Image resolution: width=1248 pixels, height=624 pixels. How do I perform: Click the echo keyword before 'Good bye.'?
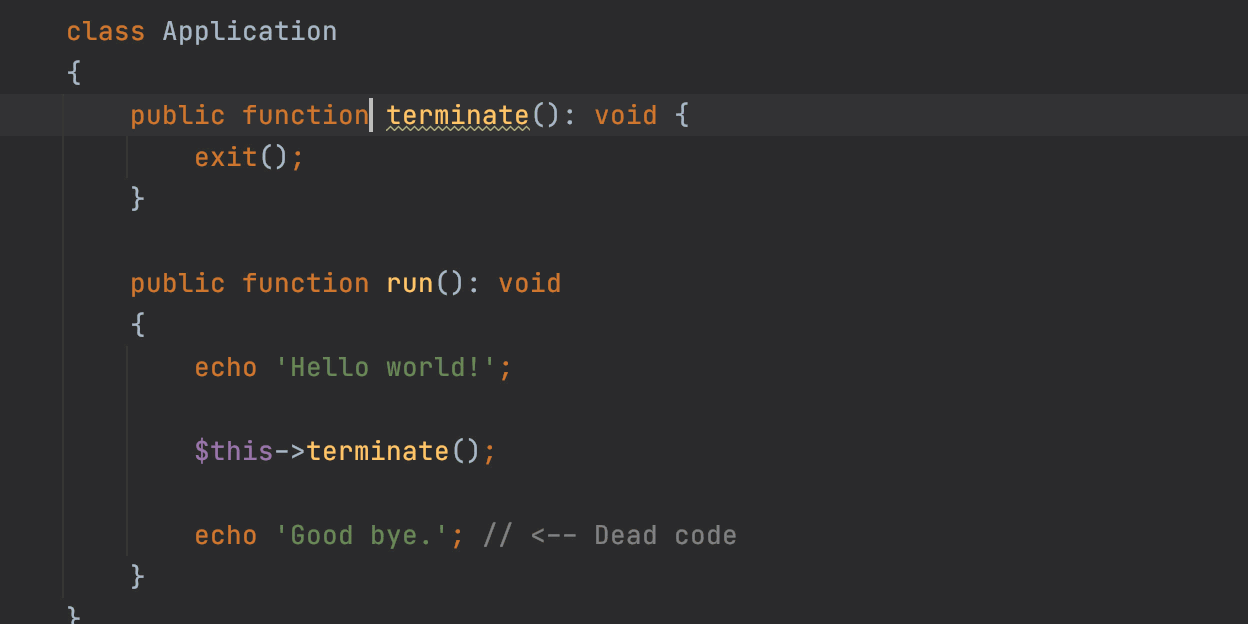point(225,536)
